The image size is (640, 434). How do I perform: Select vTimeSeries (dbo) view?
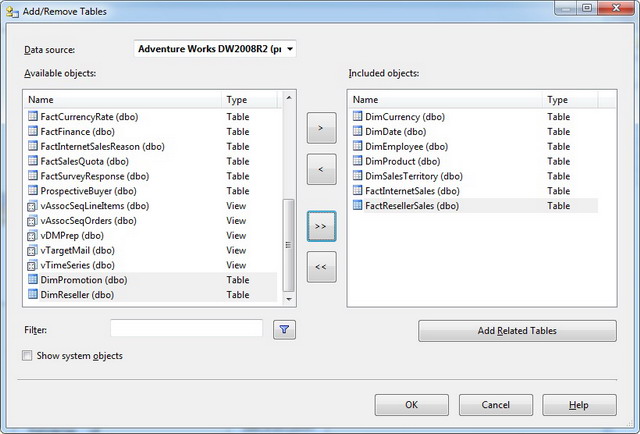(151, 265)
